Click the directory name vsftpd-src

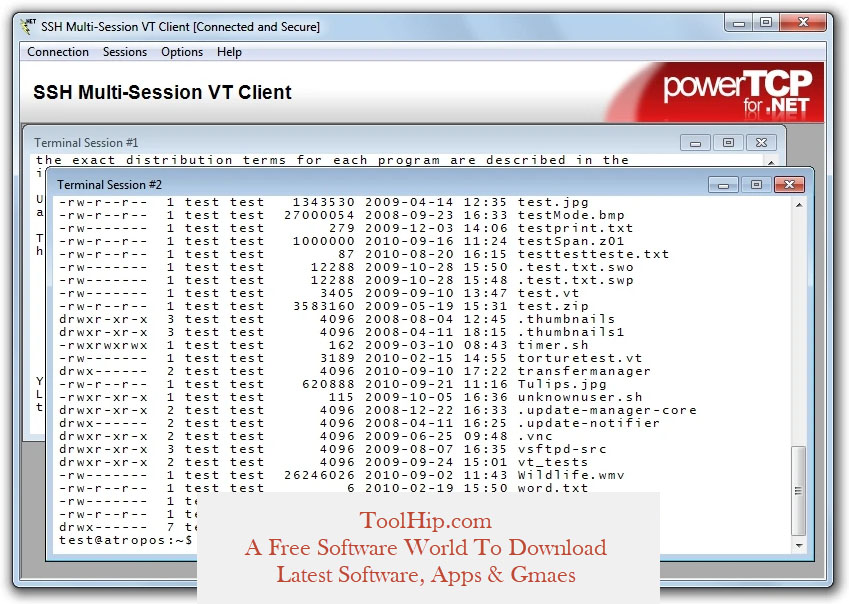[562, 449]
